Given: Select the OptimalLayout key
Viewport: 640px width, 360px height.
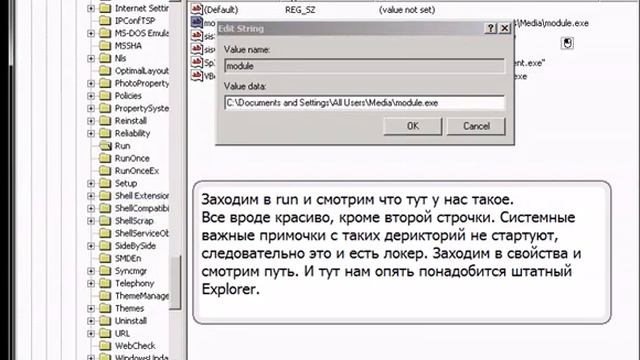Looking at the screenshot, I should 142,71.
